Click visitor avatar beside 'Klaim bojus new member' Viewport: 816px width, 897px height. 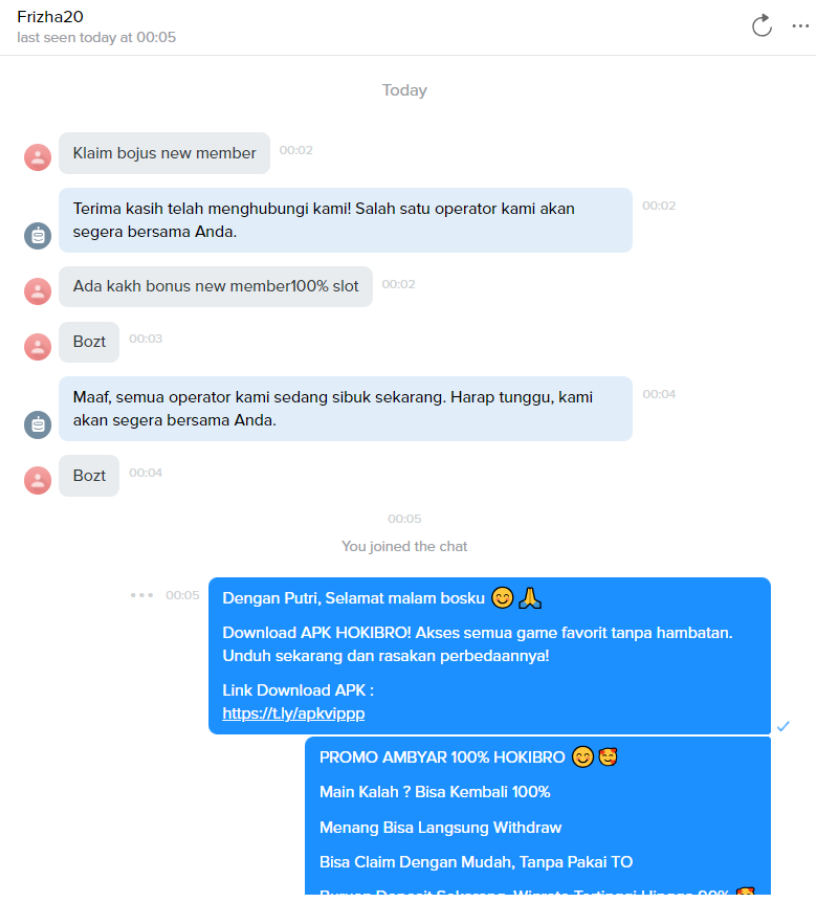pos(38,157)
